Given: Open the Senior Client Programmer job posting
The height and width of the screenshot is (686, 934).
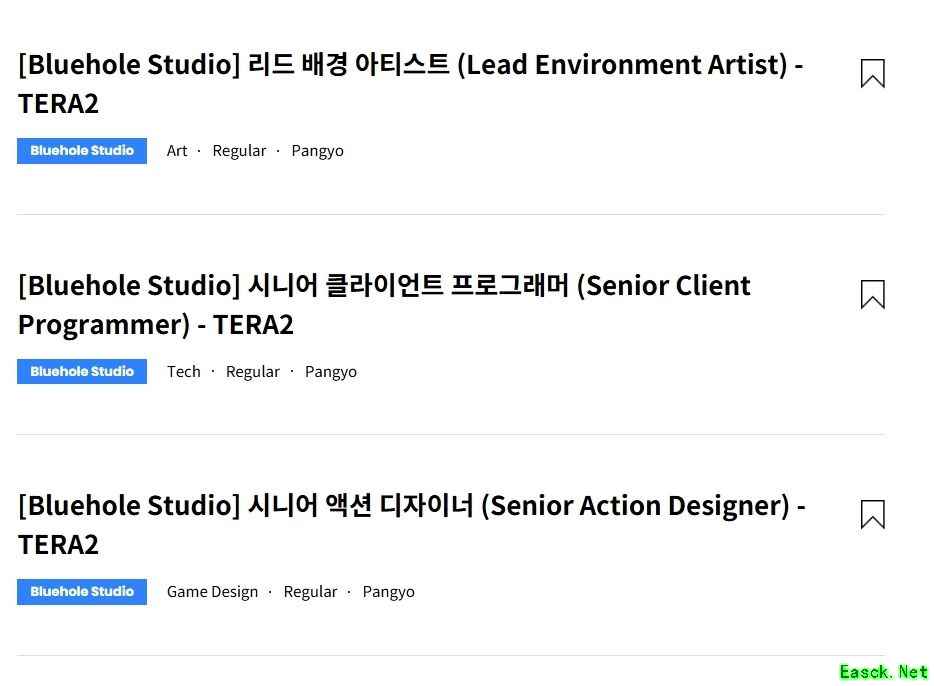Looking at the screenshot, I should pos(384,286).
